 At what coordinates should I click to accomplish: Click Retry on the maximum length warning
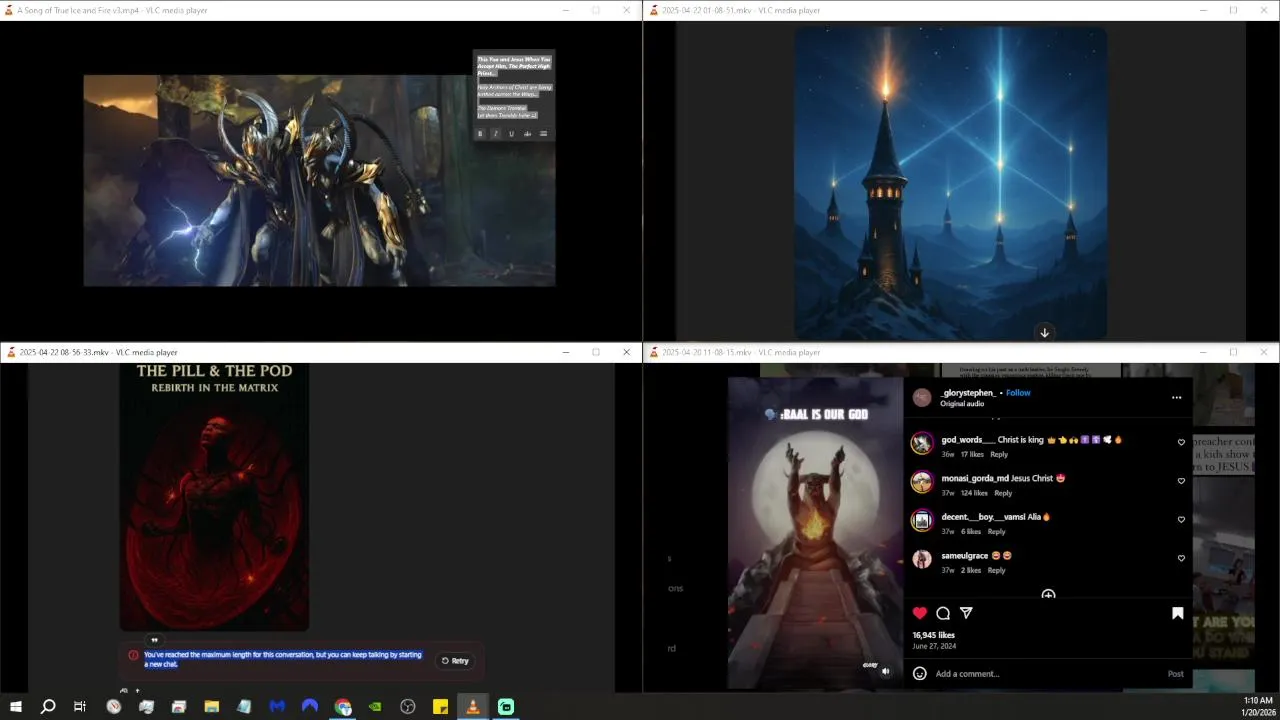tap(455, 661)
